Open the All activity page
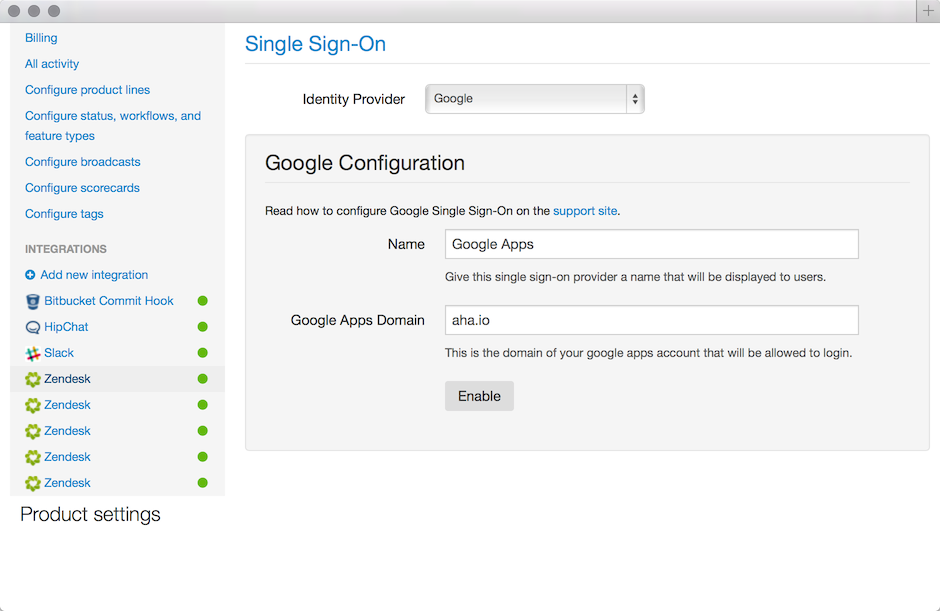The width and height of the screenshot is (940, 611). [52, 64]
